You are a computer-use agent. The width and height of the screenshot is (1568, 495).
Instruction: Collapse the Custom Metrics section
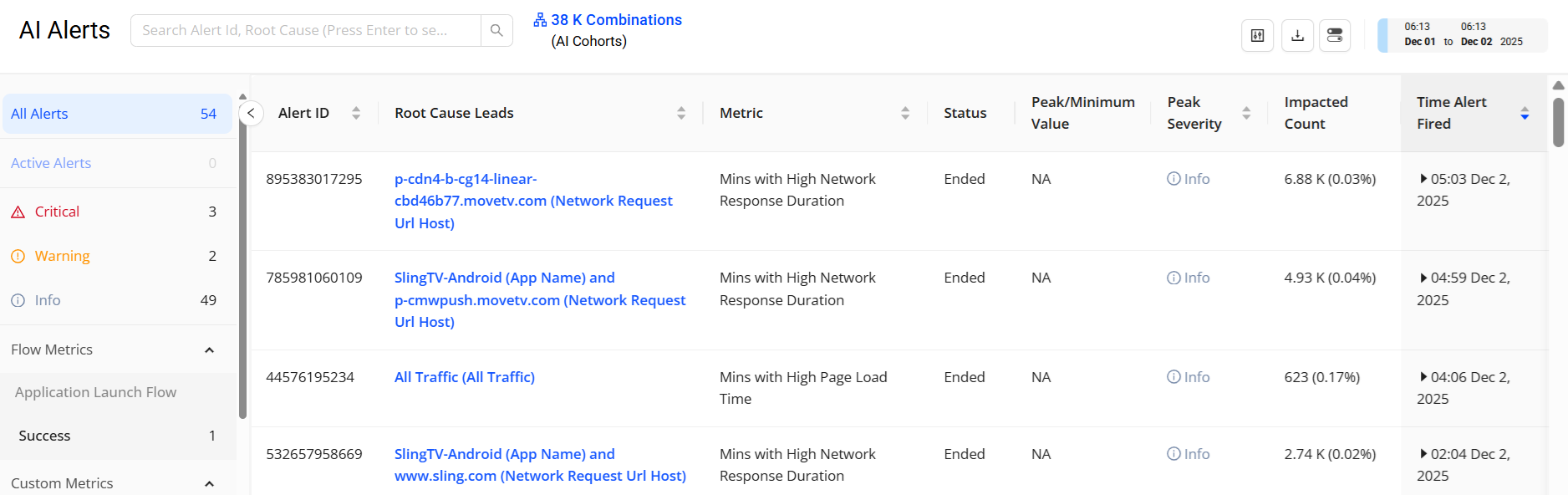click(209, 483)
